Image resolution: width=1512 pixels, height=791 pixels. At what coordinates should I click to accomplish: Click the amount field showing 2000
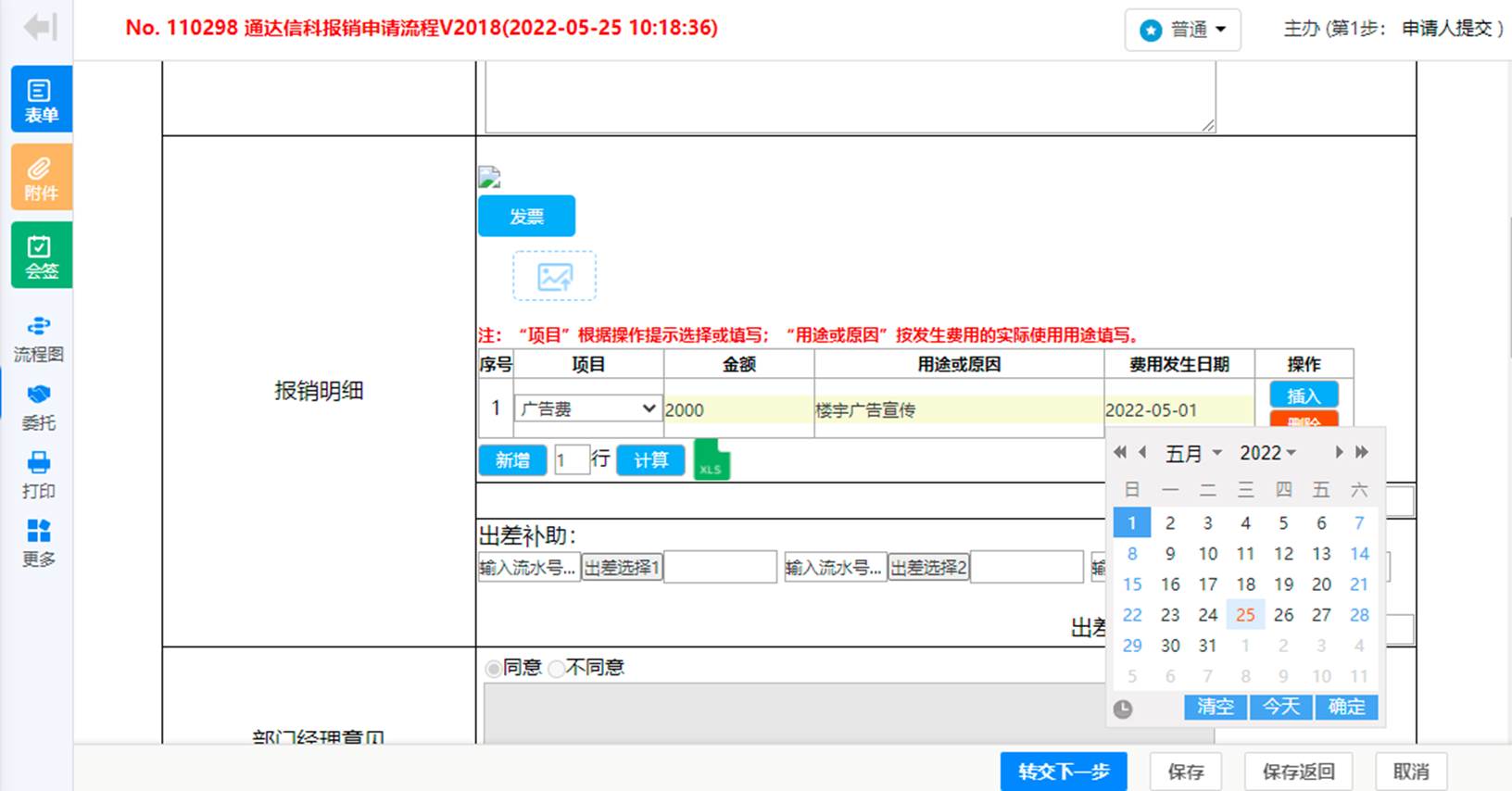[x=738, y=409]
